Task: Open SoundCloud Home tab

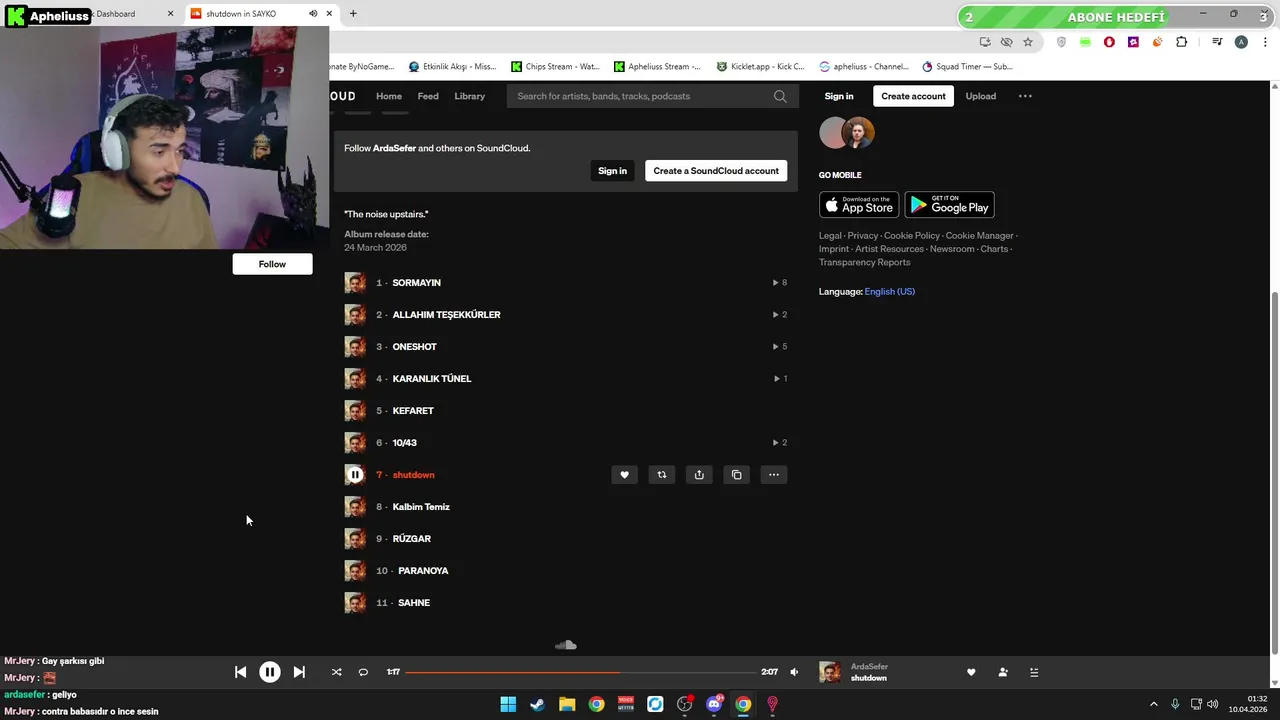Action: [x=389, y=96]
